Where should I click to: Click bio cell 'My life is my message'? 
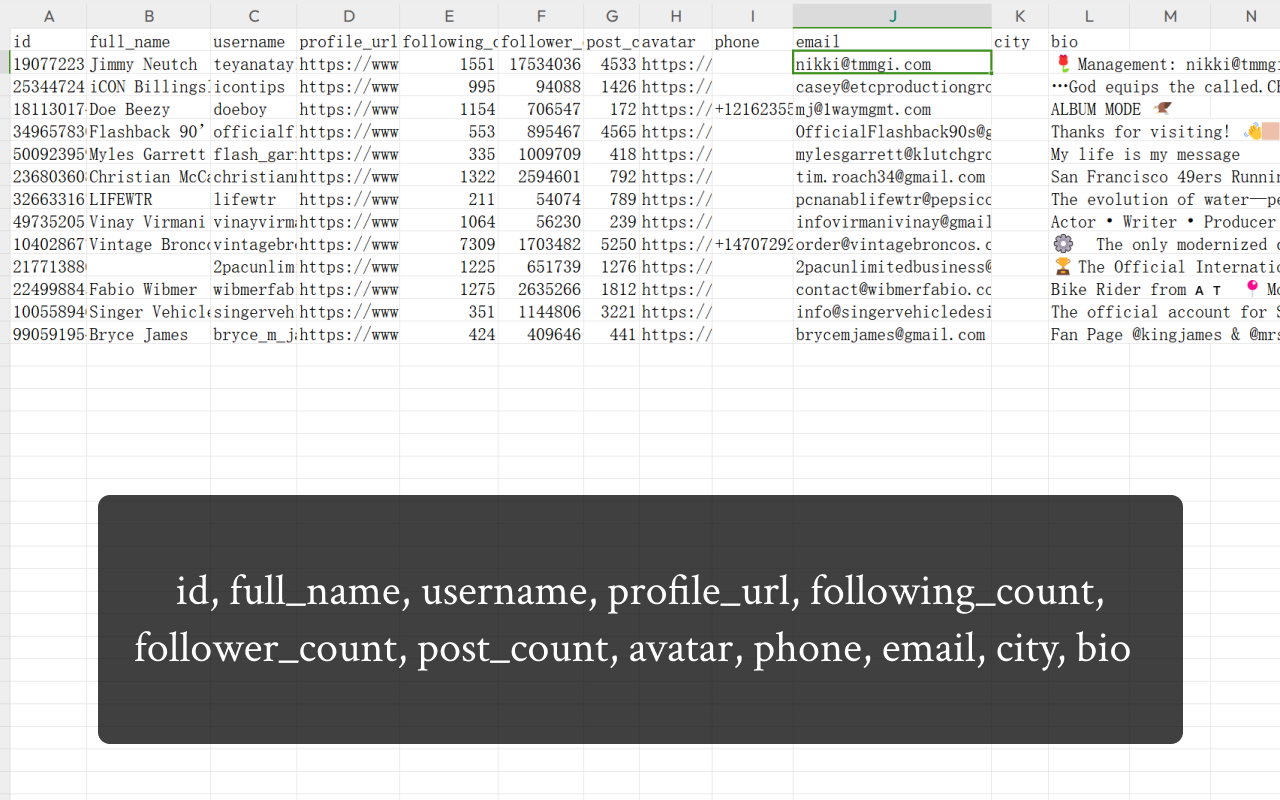click(x=1145, y=154)
